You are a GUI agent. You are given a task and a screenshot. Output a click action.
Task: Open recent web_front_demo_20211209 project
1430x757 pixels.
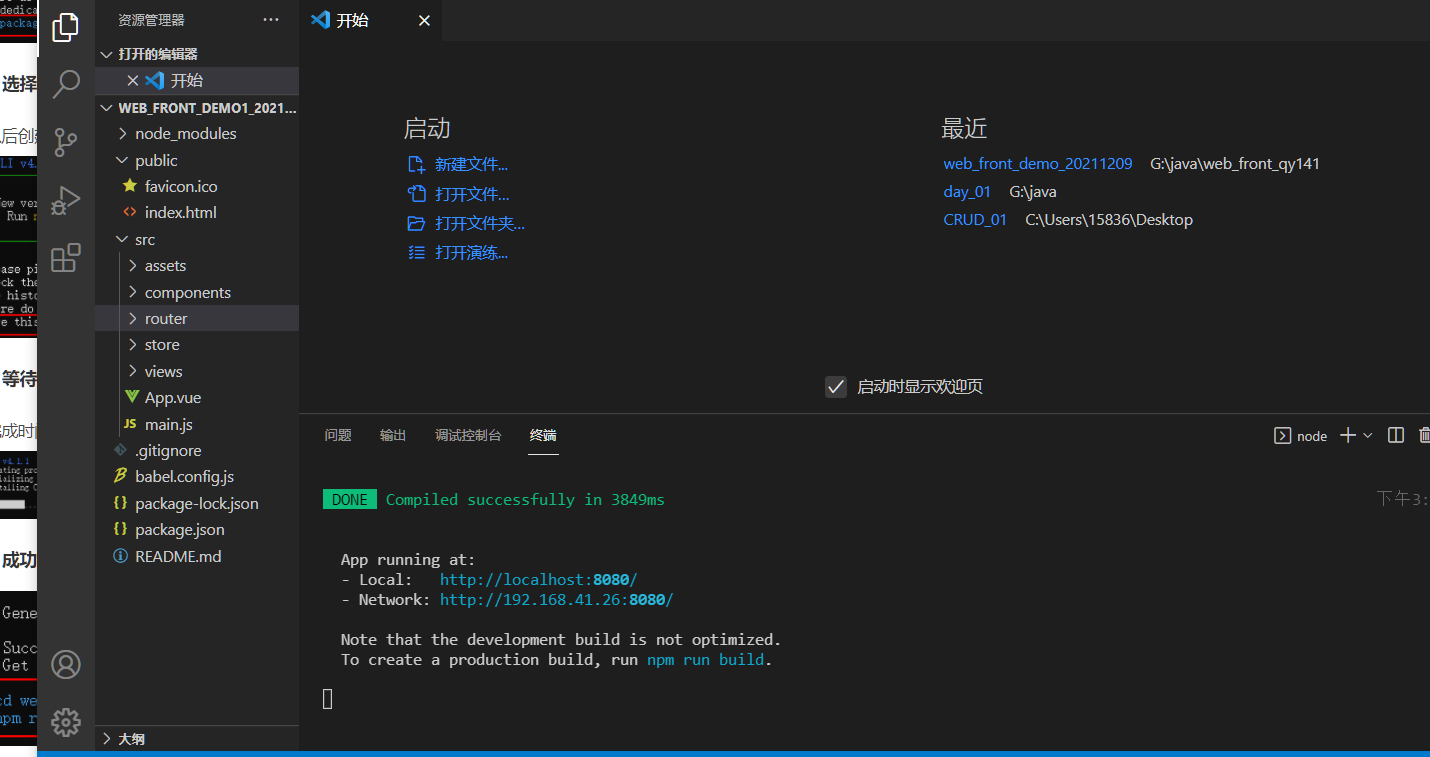[x=1038, y=163]
